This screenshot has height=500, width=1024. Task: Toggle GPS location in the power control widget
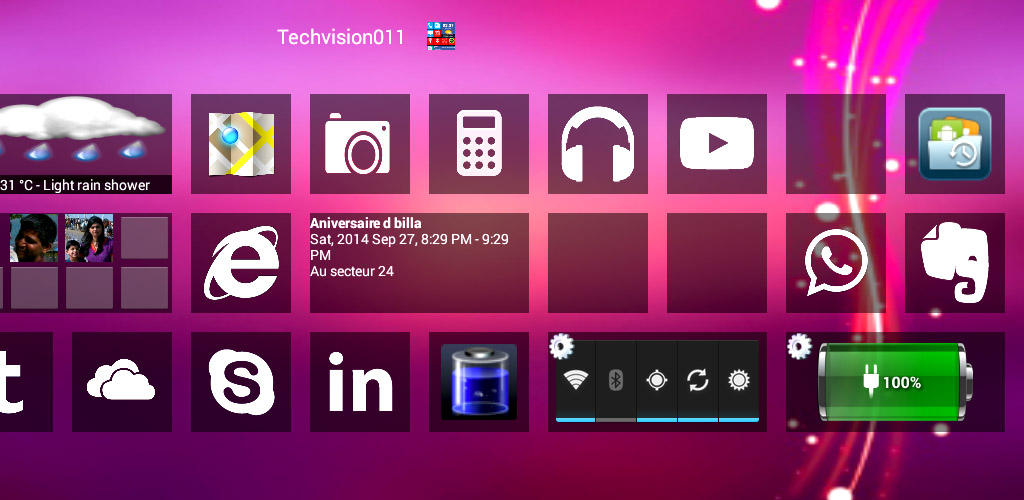[x=656, y=381]
